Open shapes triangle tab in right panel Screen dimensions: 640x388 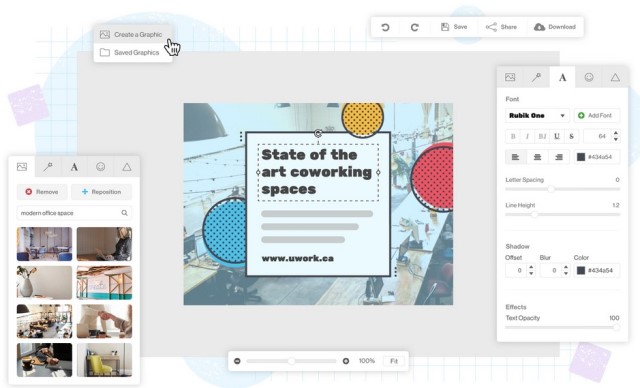click(x=615, y=77)
